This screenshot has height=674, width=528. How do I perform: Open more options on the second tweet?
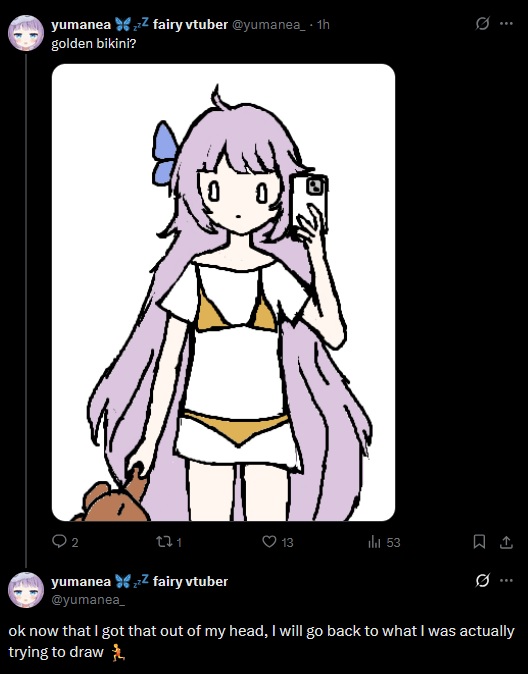coord(507,581)
